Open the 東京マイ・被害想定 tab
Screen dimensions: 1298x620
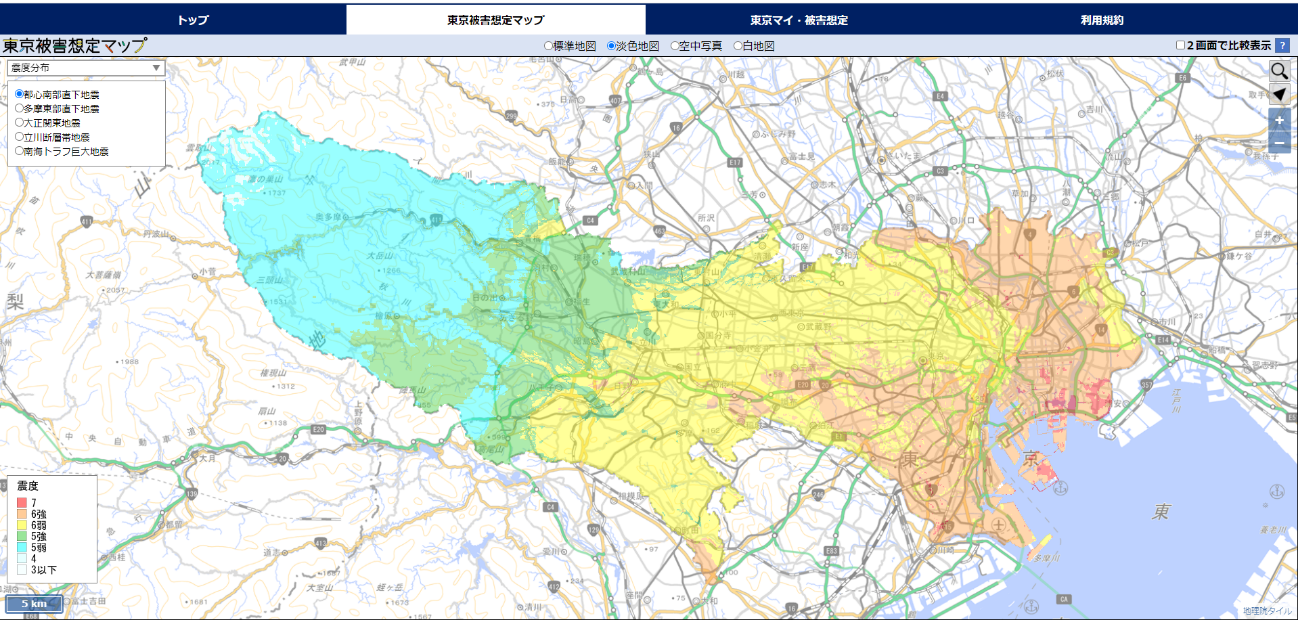pyautogui.click(x=799, y=20)
